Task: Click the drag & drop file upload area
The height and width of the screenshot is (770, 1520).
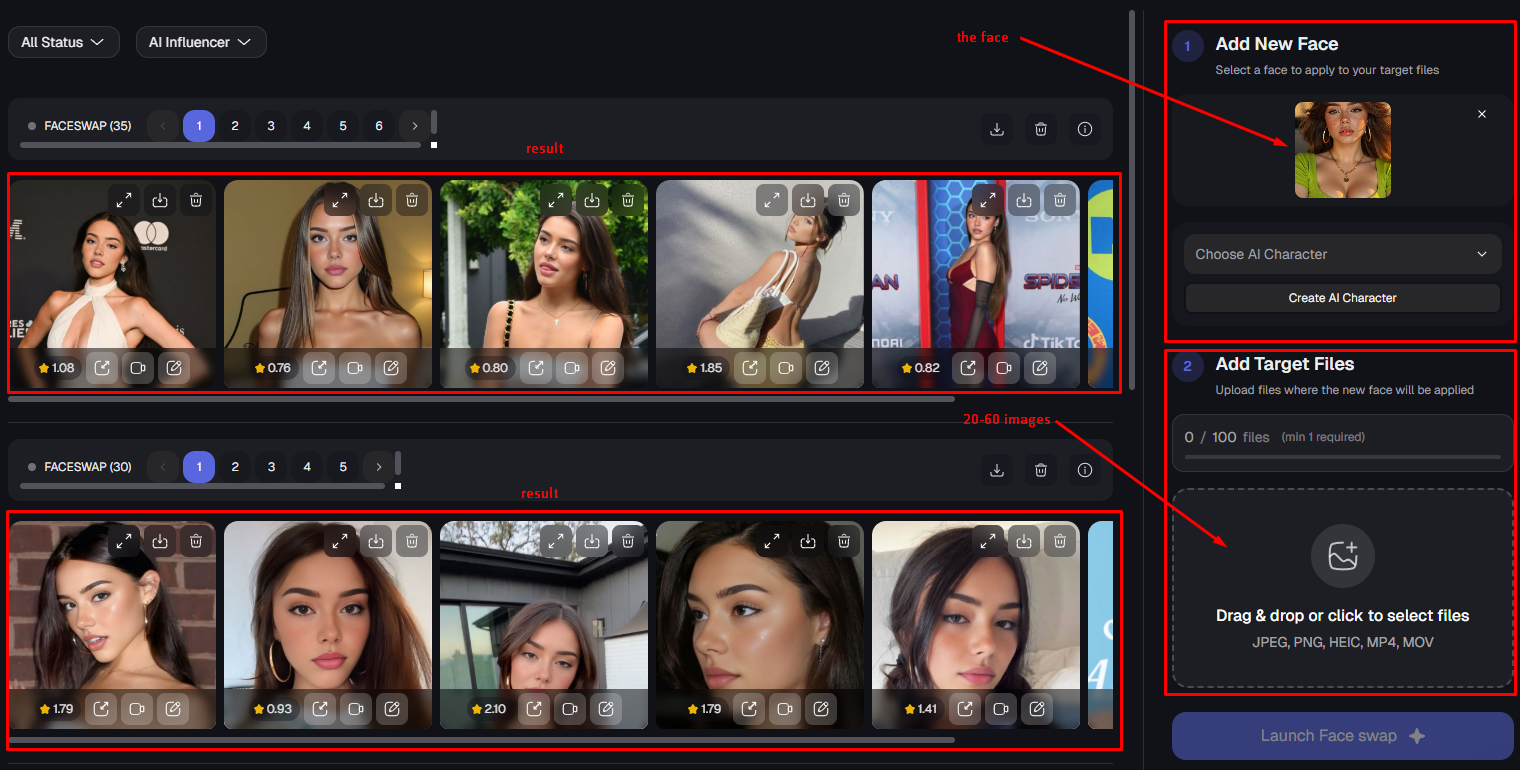Action: [x=1342, y=588]
